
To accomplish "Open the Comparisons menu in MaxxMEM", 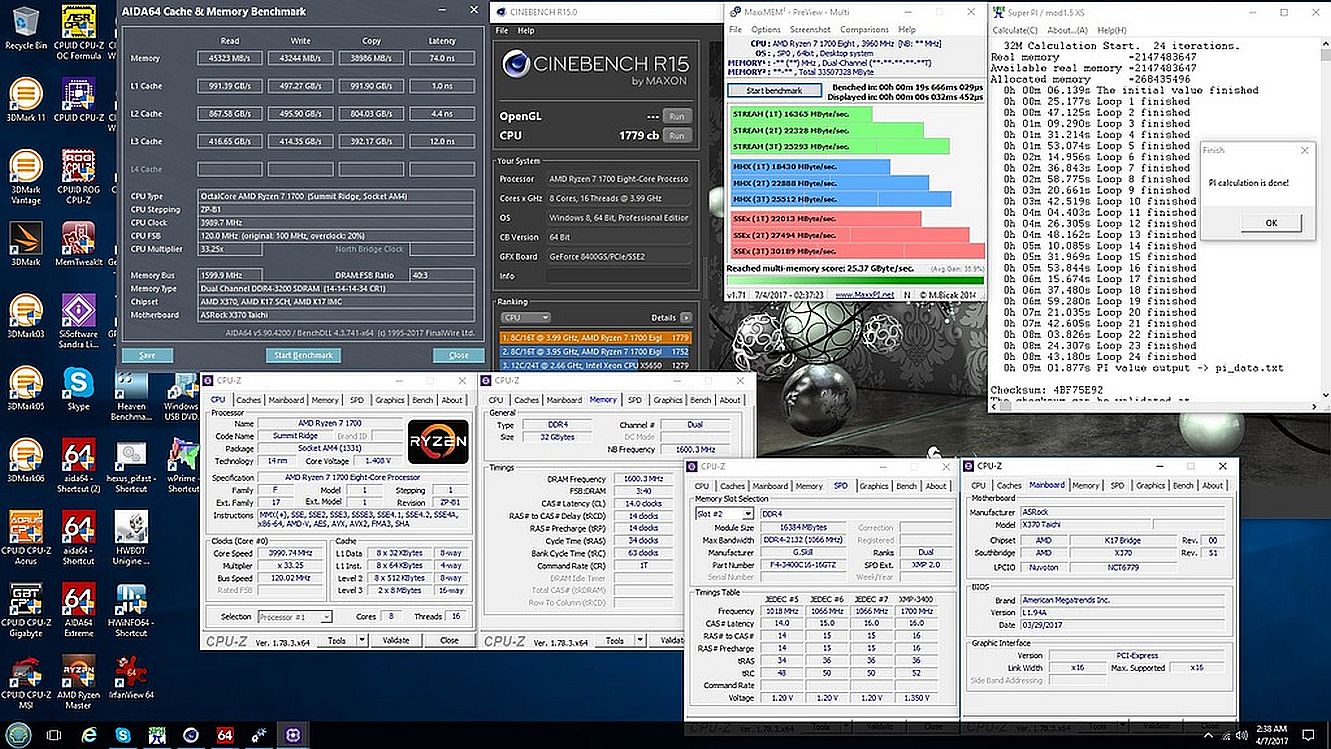I will click(x=864, y=30).
